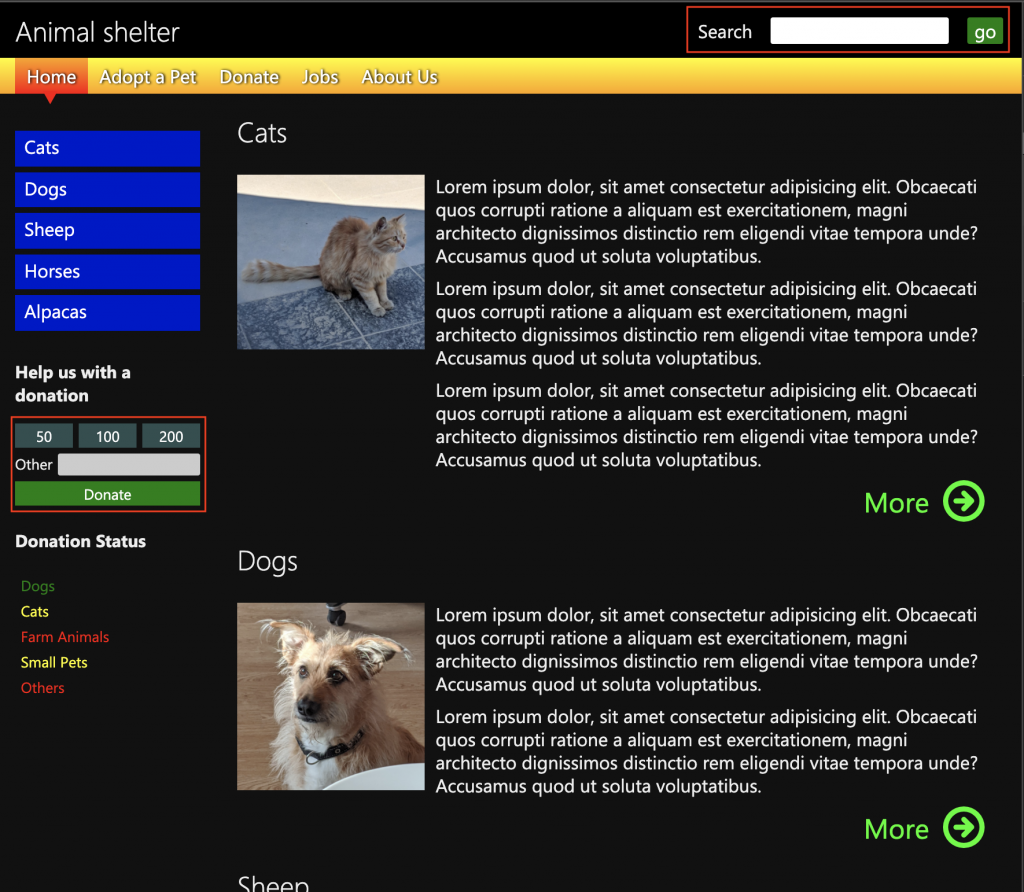Viewport: 1024px width, 892px height.
Task: Open Cats donation status link
Action: tap(35, 611)
